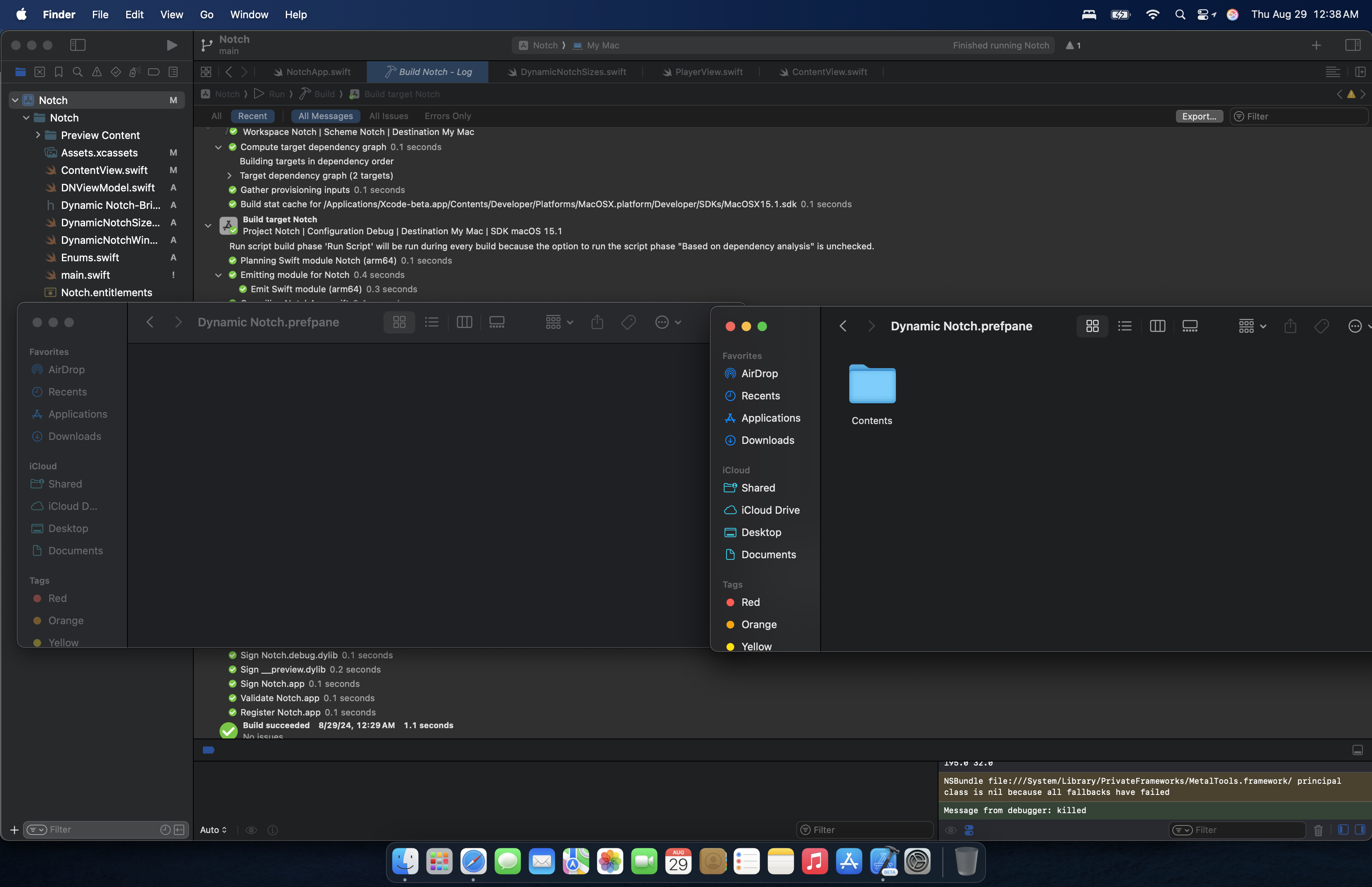Collapse the Notch project root in navigator
This screenshot has height=887, width=1372.
coord(15,100)
